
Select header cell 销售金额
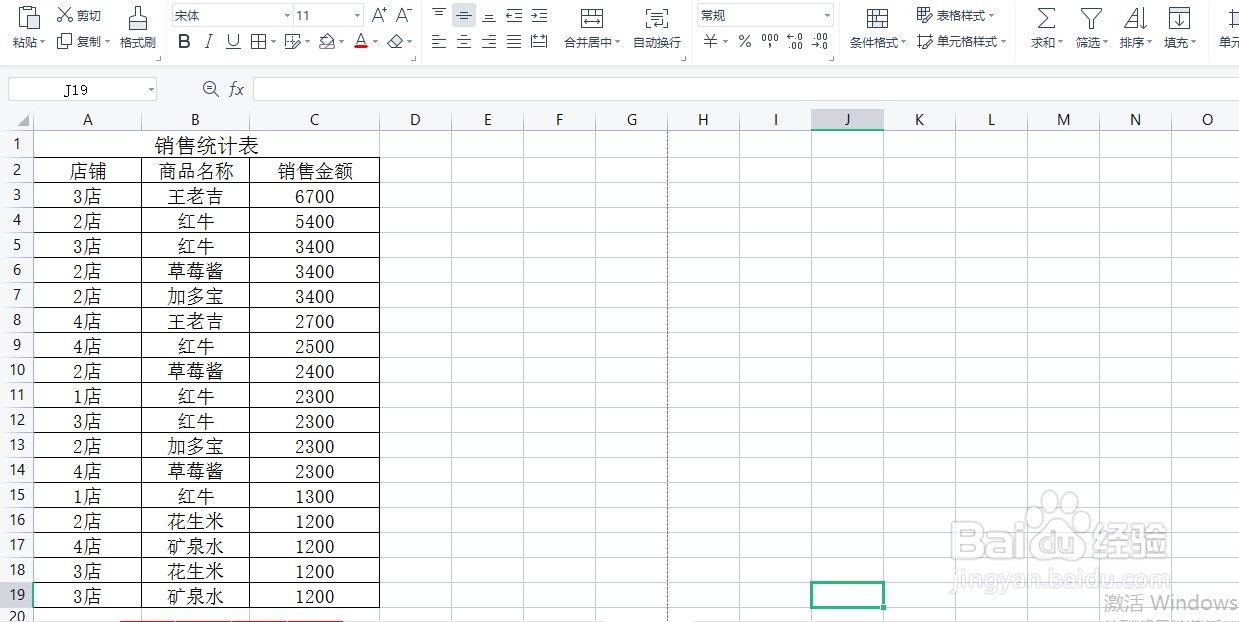(315, 170)
